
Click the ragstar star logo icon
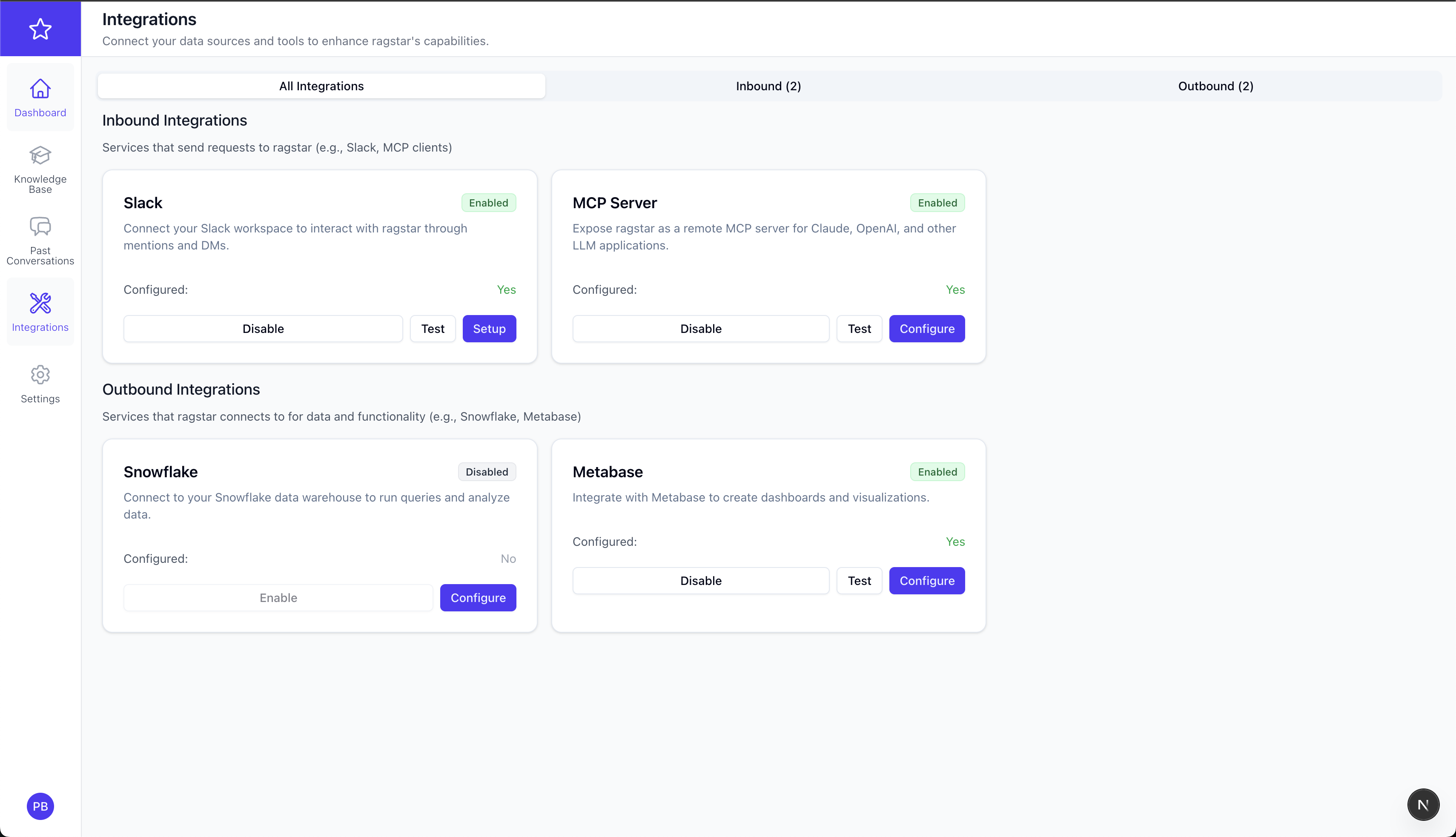coord(40,29)
